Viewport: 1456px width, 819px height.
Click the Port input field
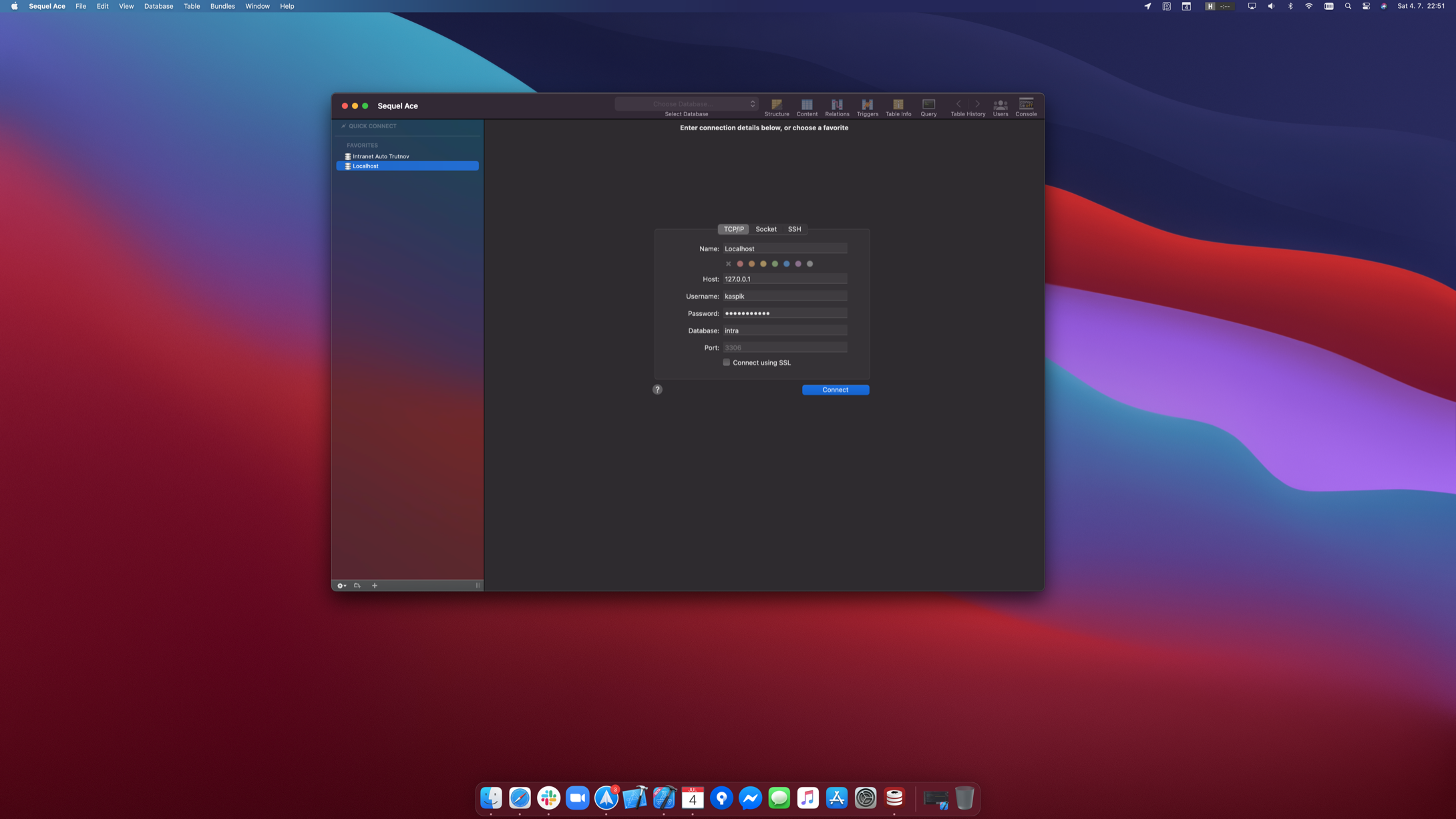(785, 347)
